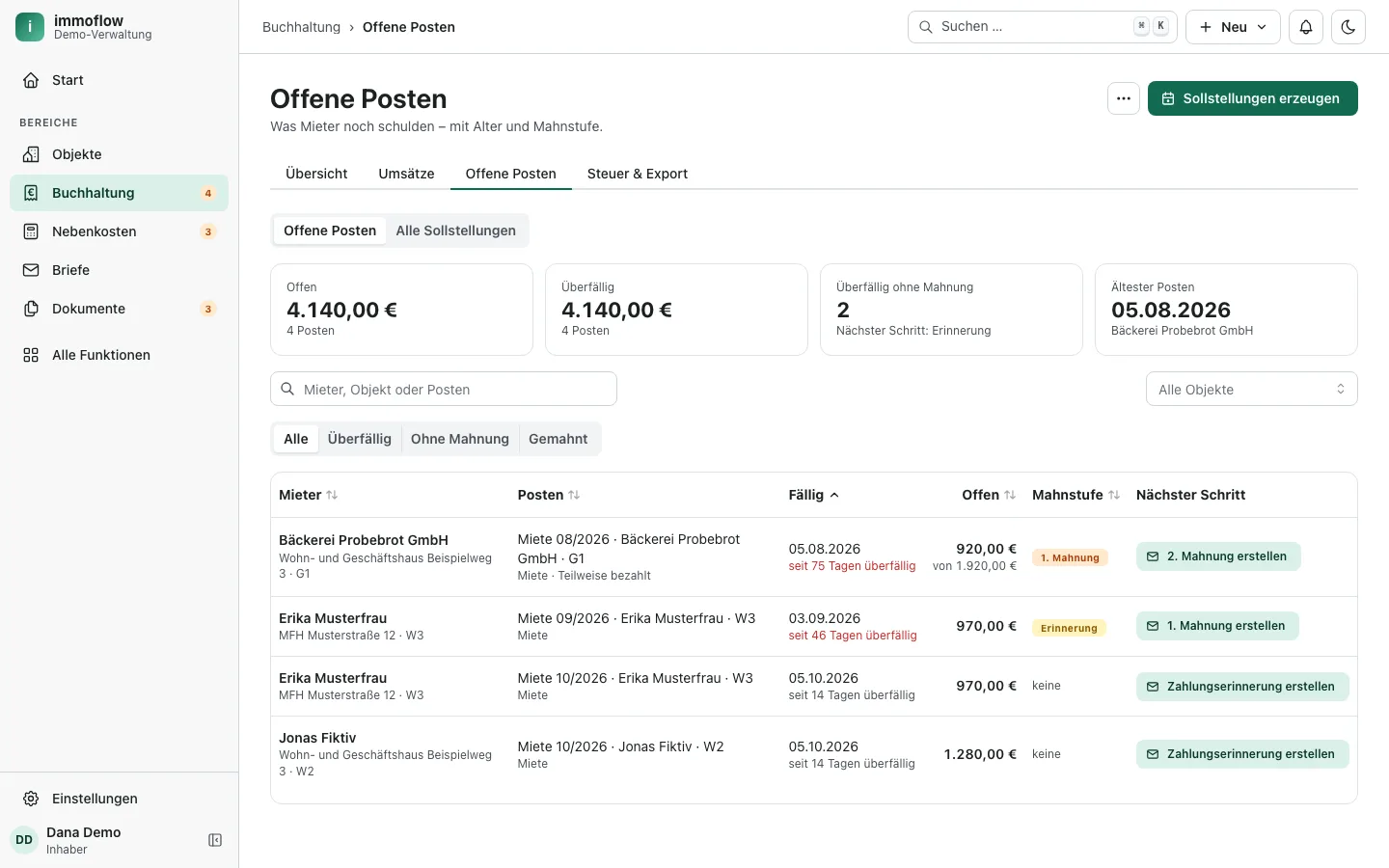The width and height of the screenshot is (1389, 868).
Task: Sort table by Posten column
Action: tap(549, 495)
